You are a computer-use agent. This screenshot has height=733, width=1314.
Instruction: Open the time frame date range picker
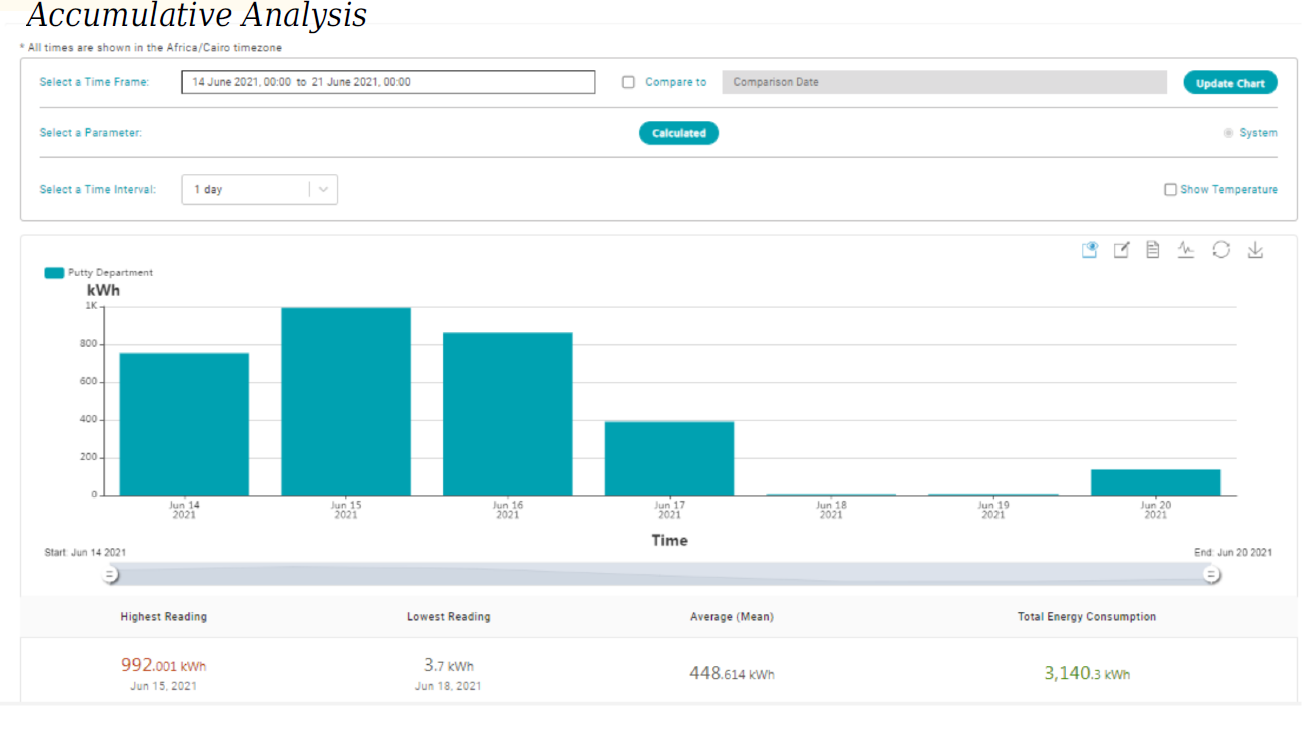[x=388, y=83]
